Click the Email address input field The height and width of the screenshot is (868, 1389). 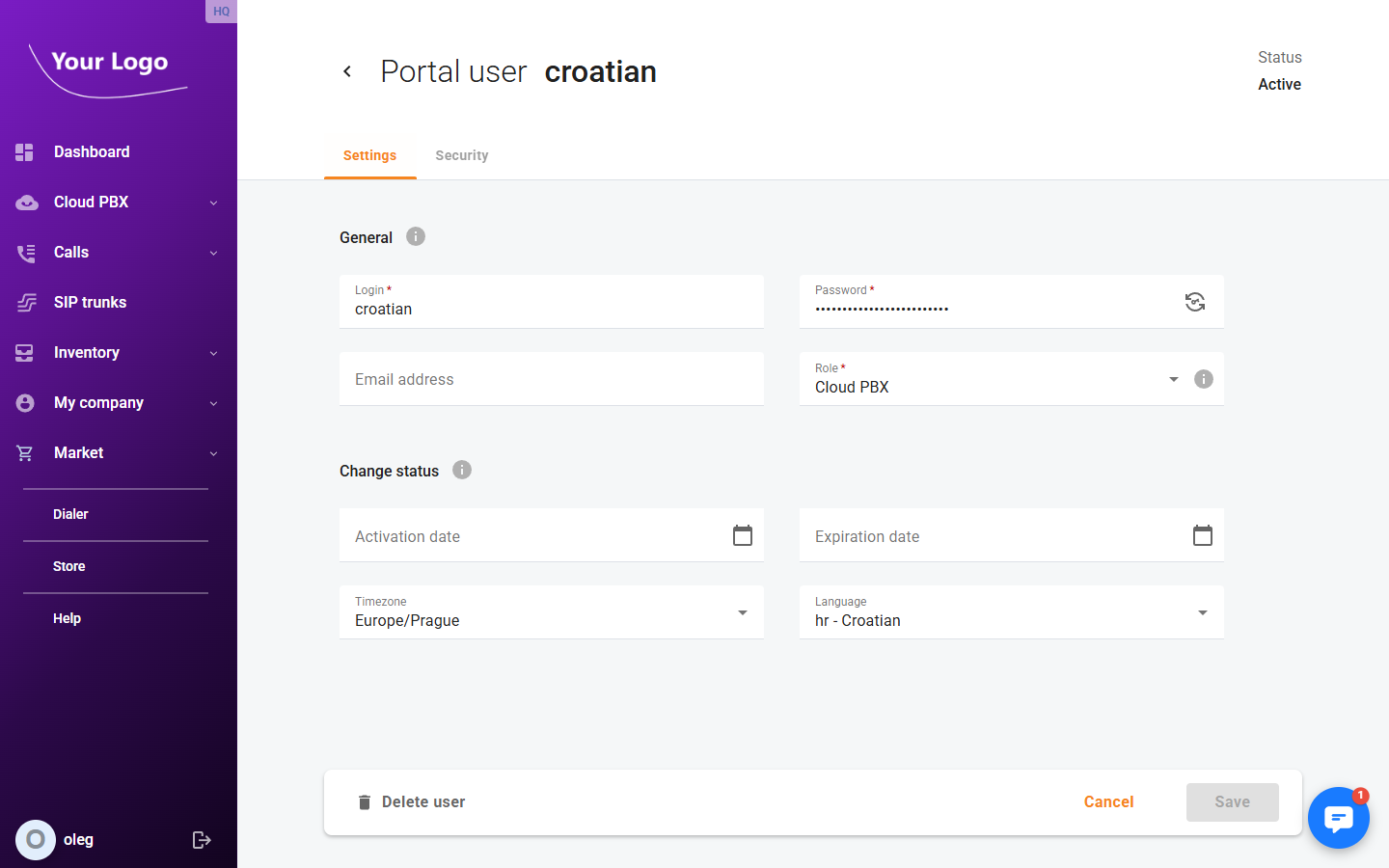(551, 378)
